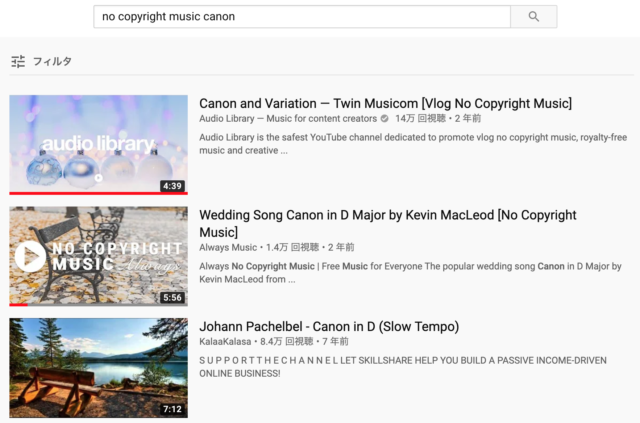The image size is (640, 423).
Task: Open 'Johann Pachelbel - Canon in D (Slow Tempo)' title
Action: click(329, 327)
